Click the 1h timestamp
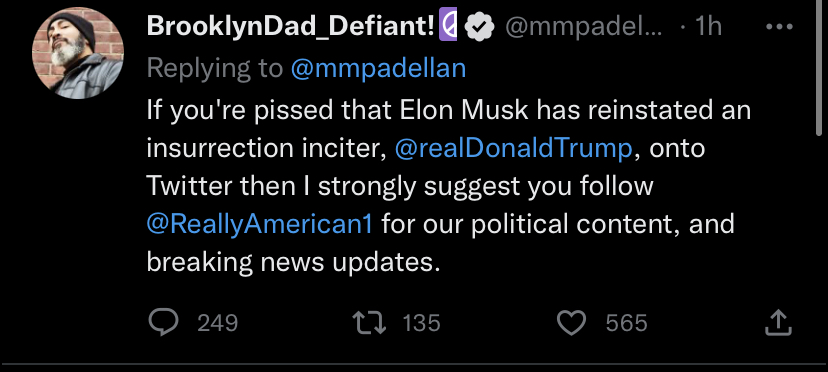The image size is (828, 372). (x=708, y=26)
